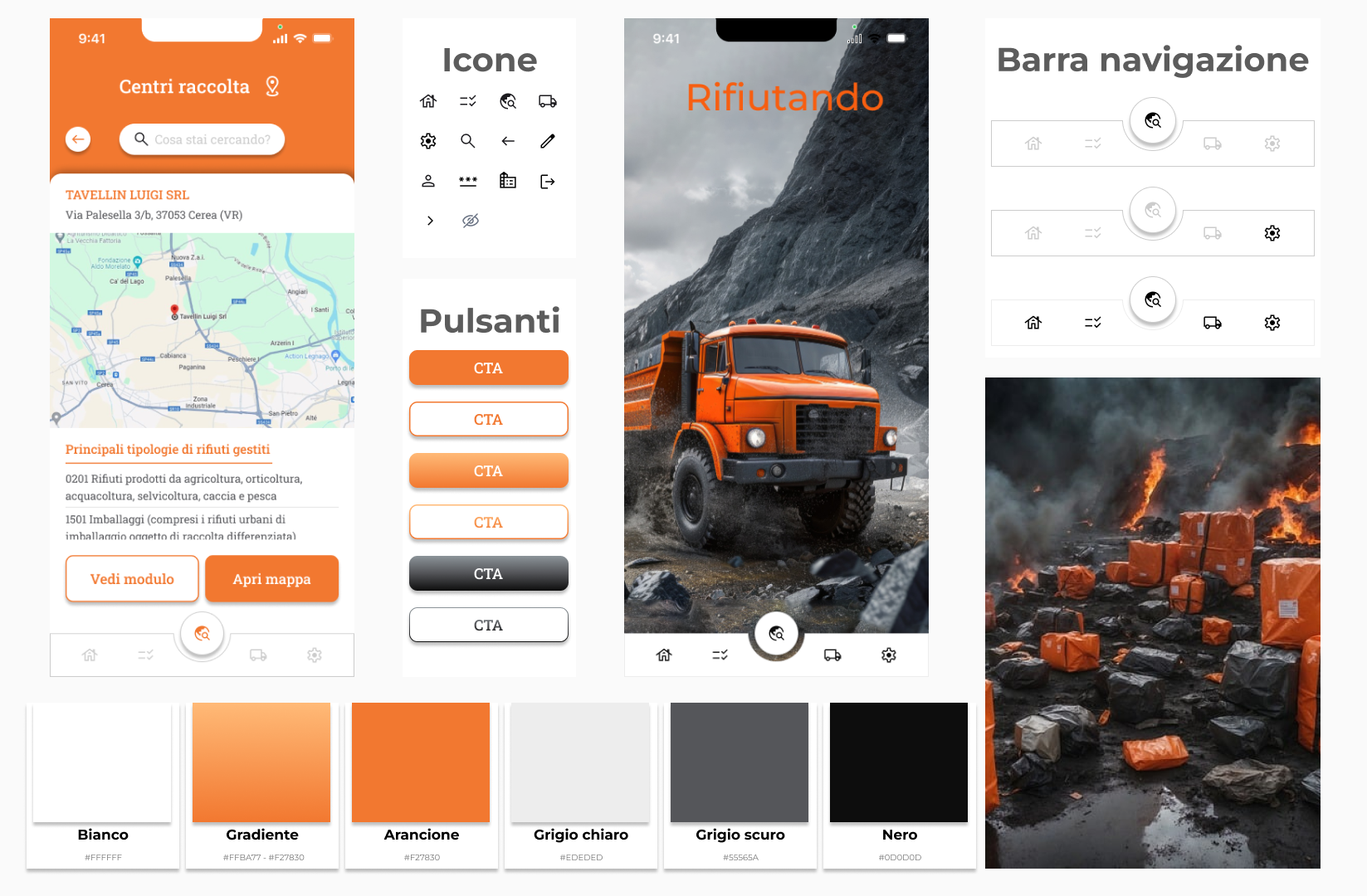The image size is (1367, 896).
Task: Click truck icon in first Barra navigazione variant
Action: 1213,144
